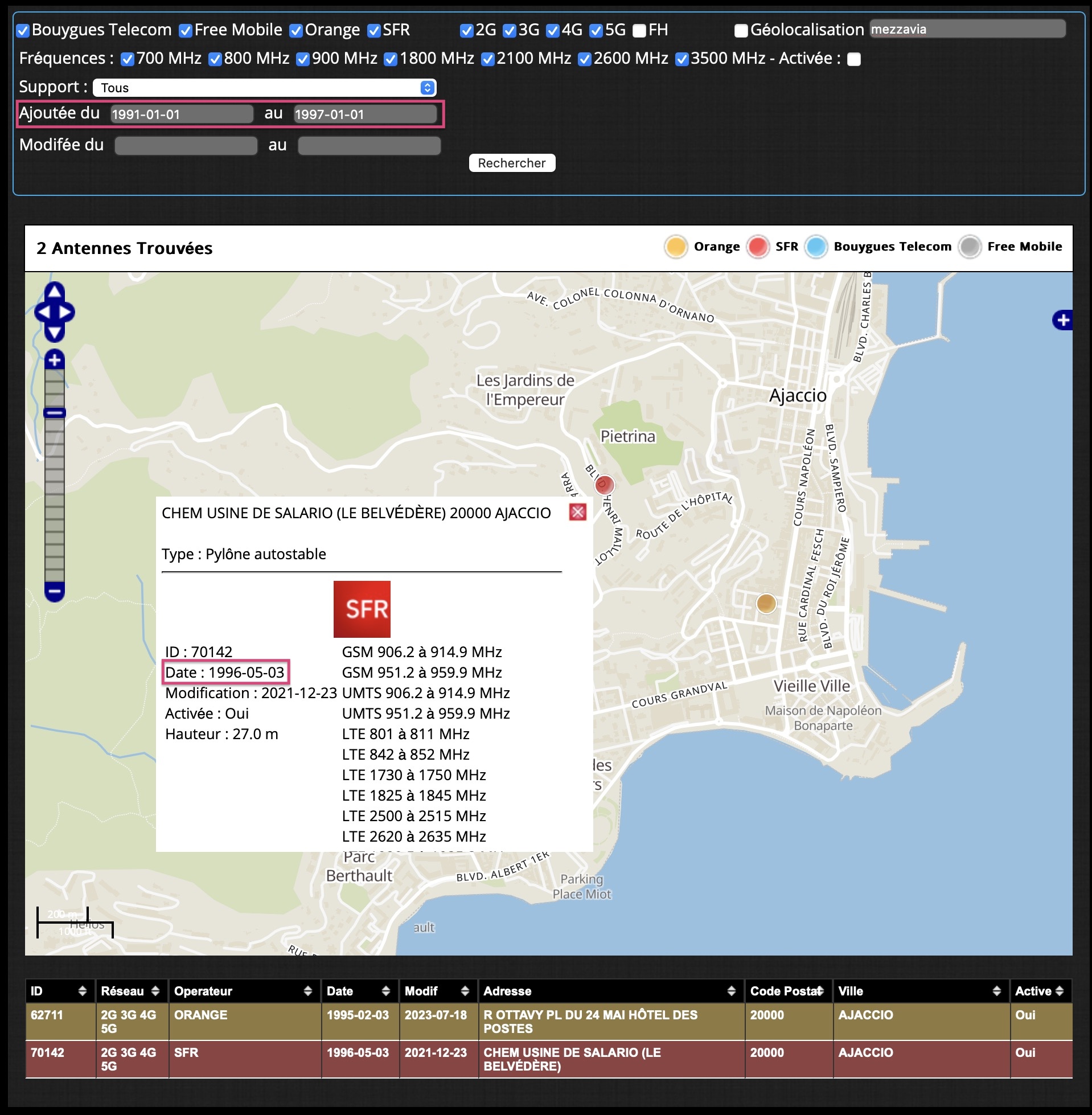
Task: Click the Orange legend circle
Action: (x=676, y=247)
